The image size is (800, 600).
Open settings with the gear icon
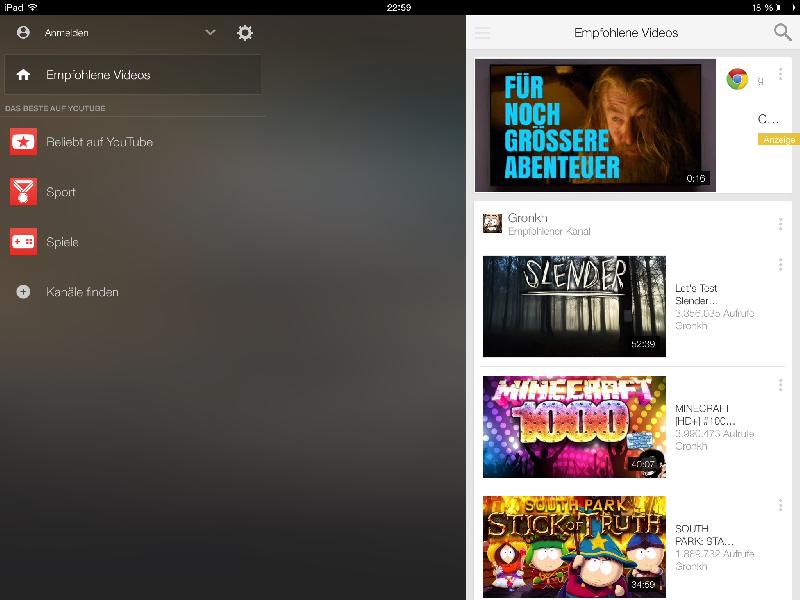click(x=245, y=33)
